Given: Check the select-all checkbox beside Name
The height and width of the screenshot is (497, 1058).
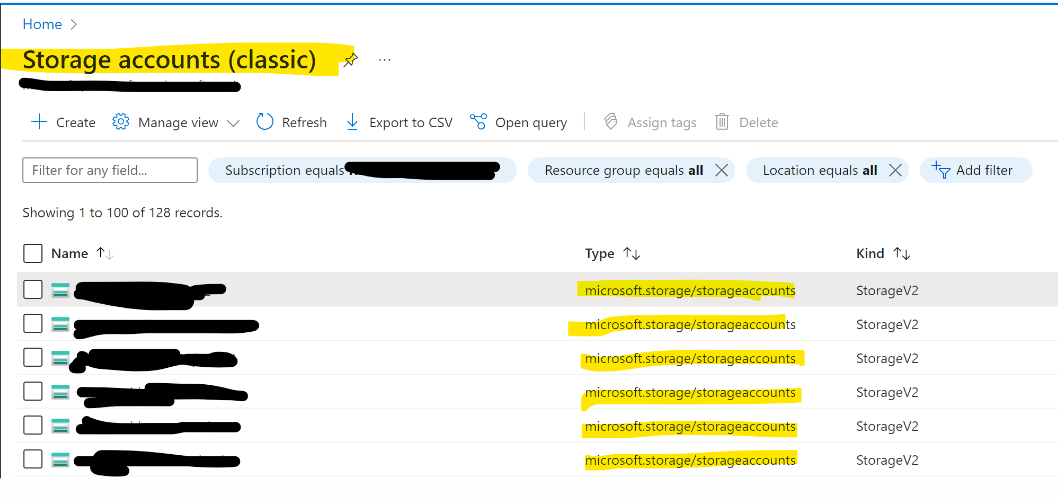Looking at the screenshot, I should coord(33,254).
